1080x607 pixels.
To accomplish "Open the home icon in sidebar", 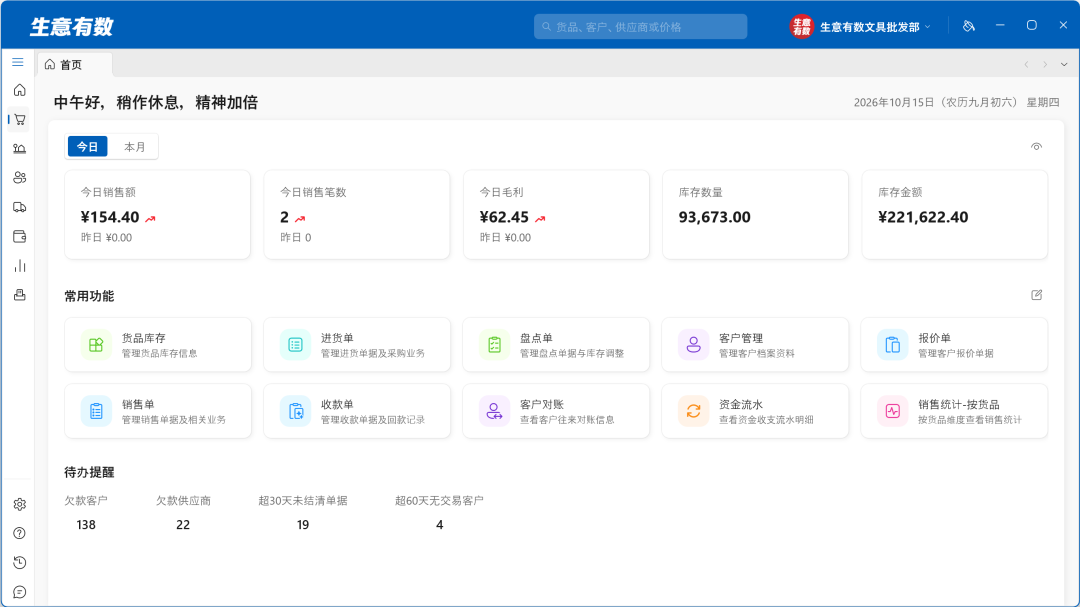I will tap(19, 90).
